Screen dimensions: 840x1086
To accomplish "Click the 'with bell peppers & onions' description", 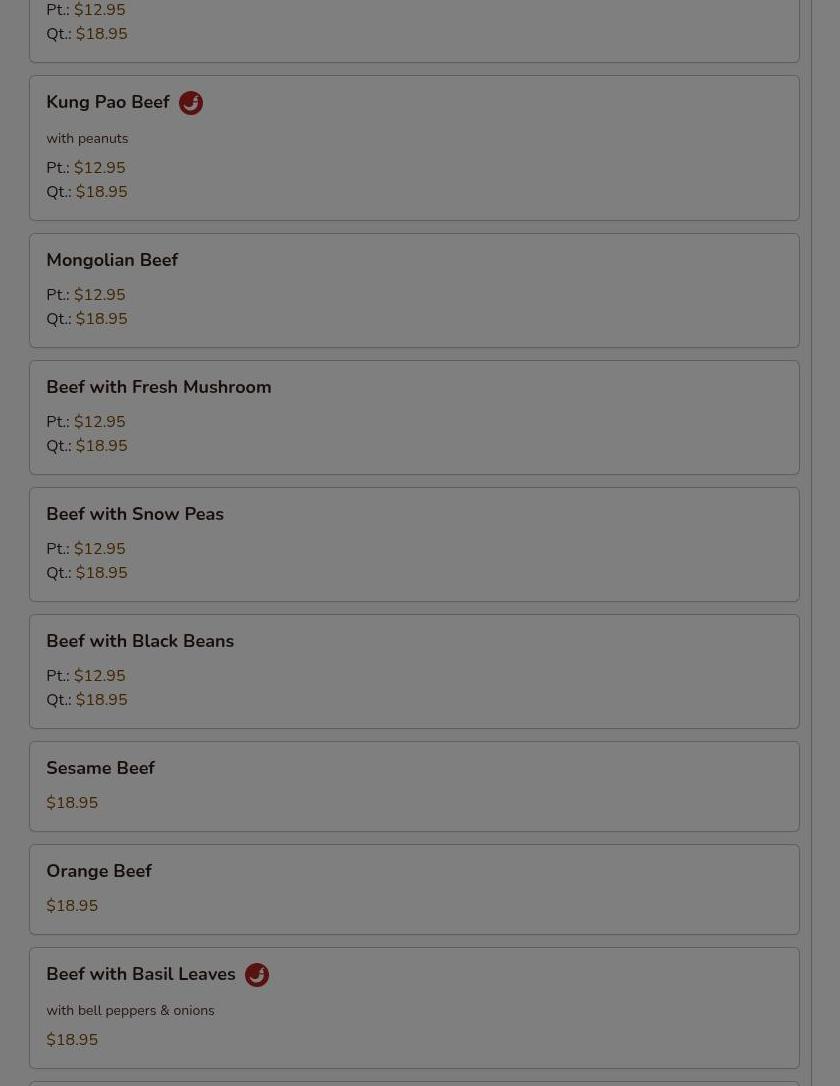I will (130, 1011).
